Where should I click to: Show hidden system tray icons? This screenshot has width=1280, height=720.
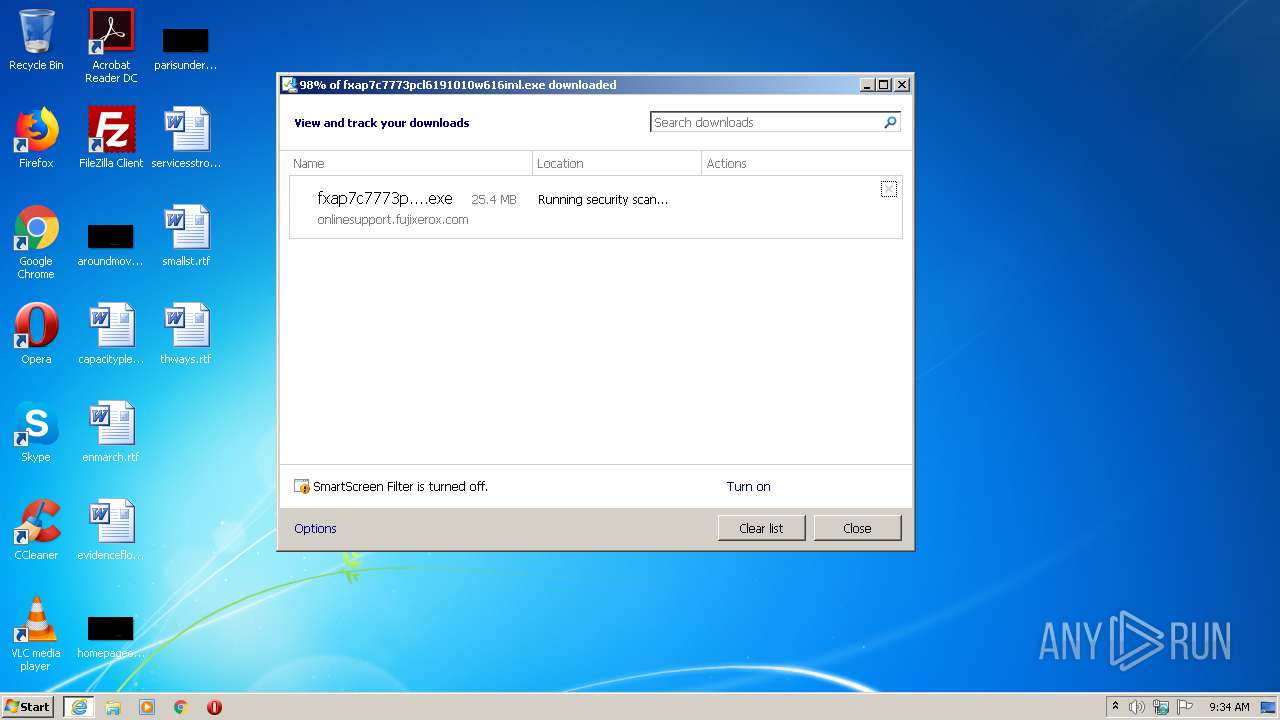pos(1115,707)
